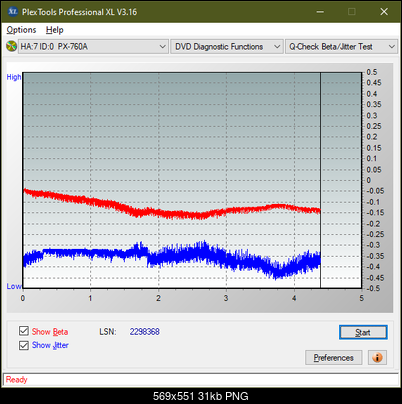Toggle the Show Jitter checkbox
The image size is (402, 404).
pyautogui.click(x=24, y=345)
